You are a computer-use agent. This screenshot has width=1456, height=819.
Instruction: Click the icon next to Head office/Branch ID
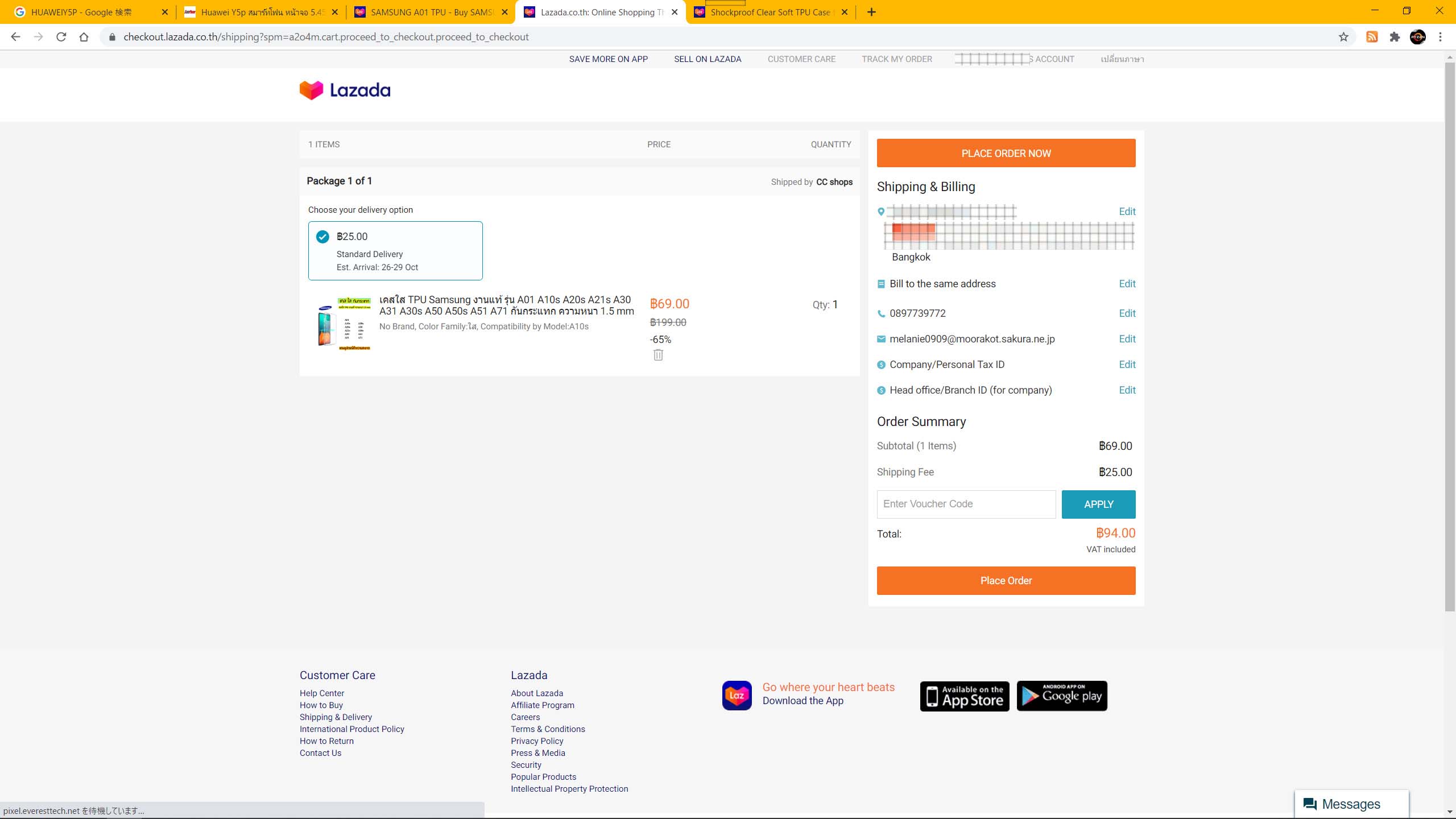881,390
